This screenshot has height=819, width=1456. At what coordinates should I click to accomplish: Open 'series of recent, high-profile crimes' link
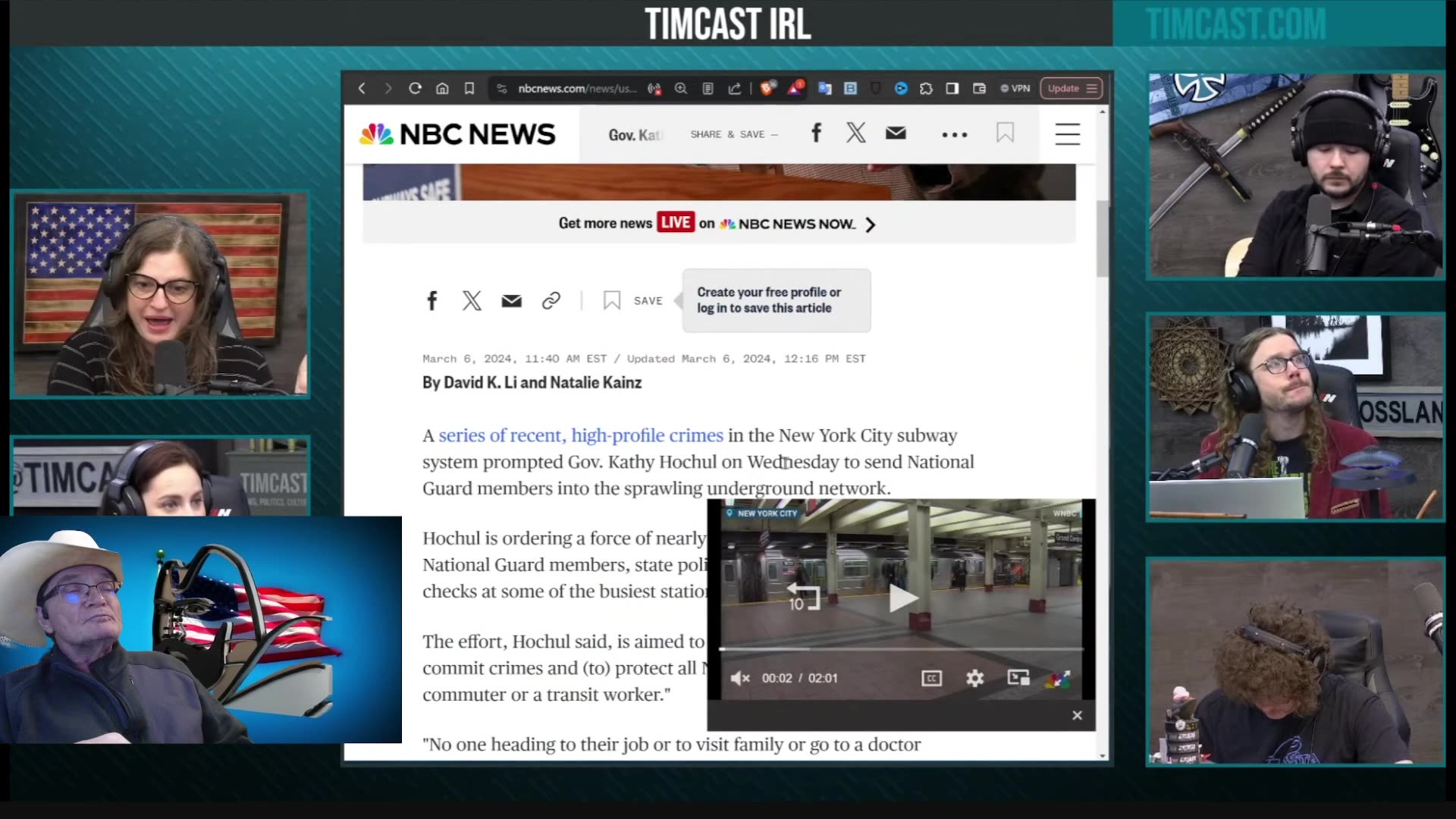[x=581, y=435]
